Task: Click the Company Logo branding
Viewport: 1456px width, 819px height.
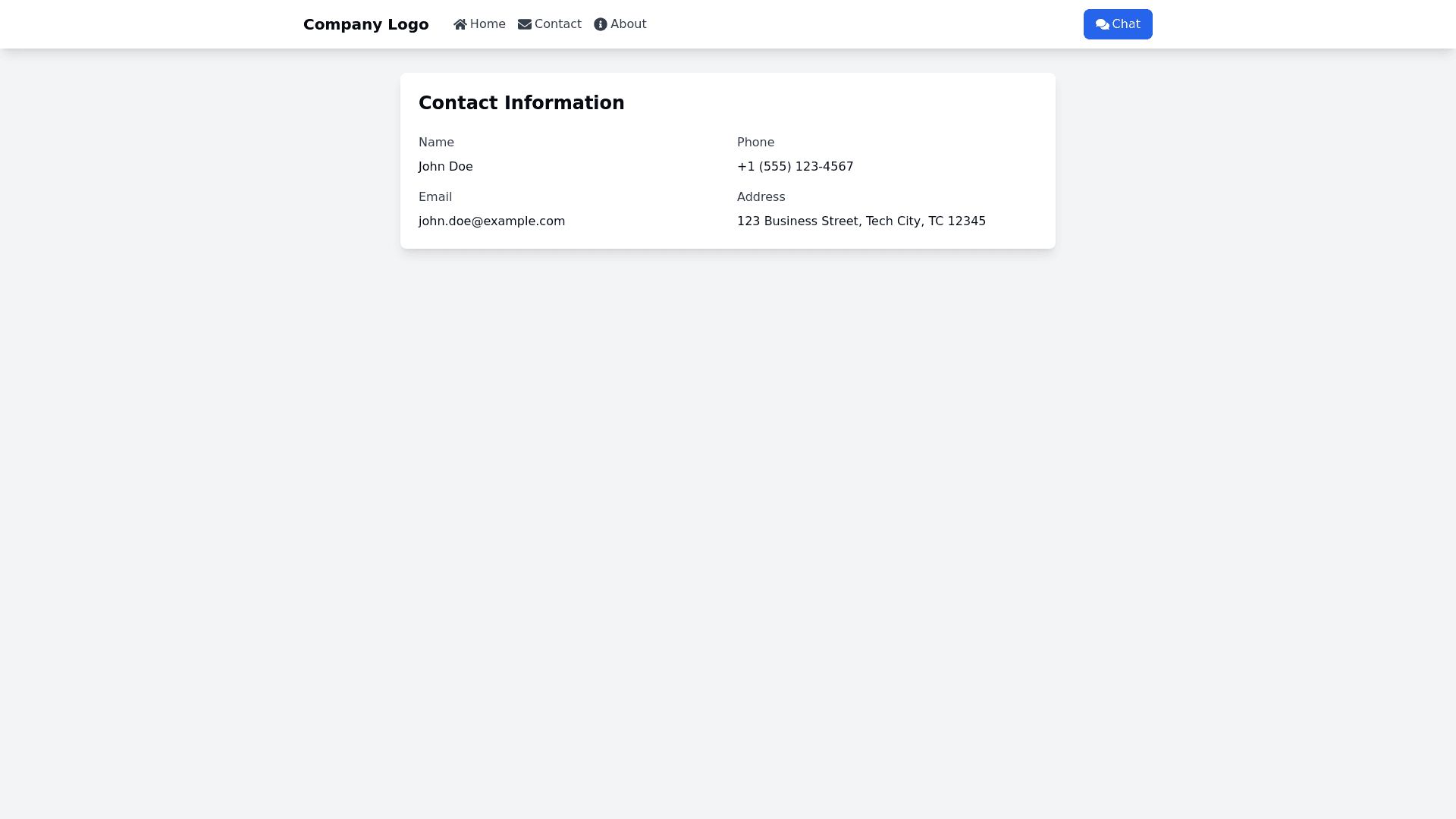Action: point(366,24)
